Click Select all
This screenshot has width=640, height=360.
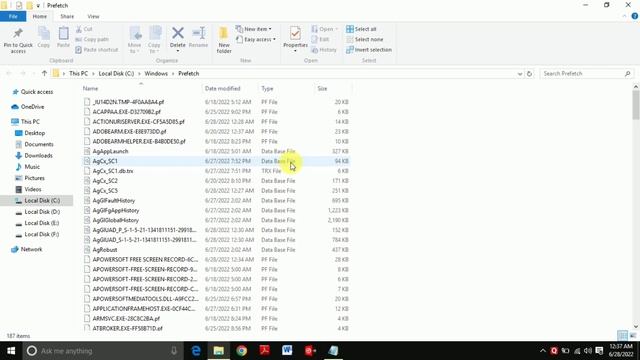point(361,29)
